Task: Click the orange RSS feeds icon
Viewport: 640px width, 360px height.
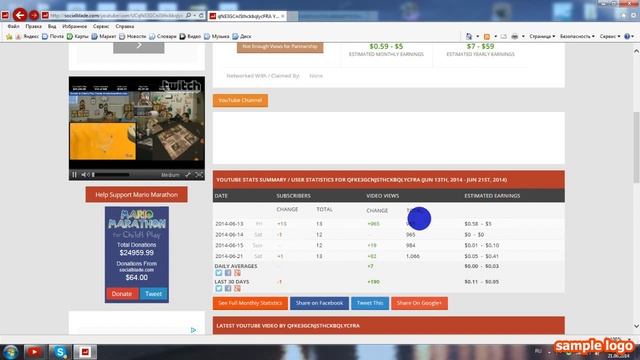Action: pyautogui.click(x=487, y=36)
